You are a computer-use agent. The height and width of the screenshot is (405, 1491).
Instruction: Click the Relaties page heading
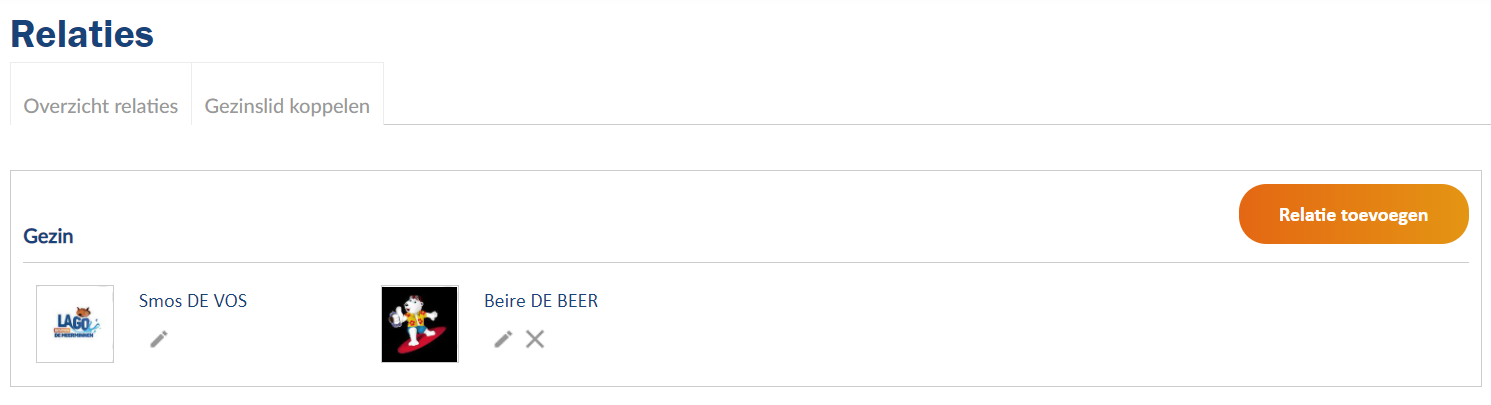coord(82,33)
